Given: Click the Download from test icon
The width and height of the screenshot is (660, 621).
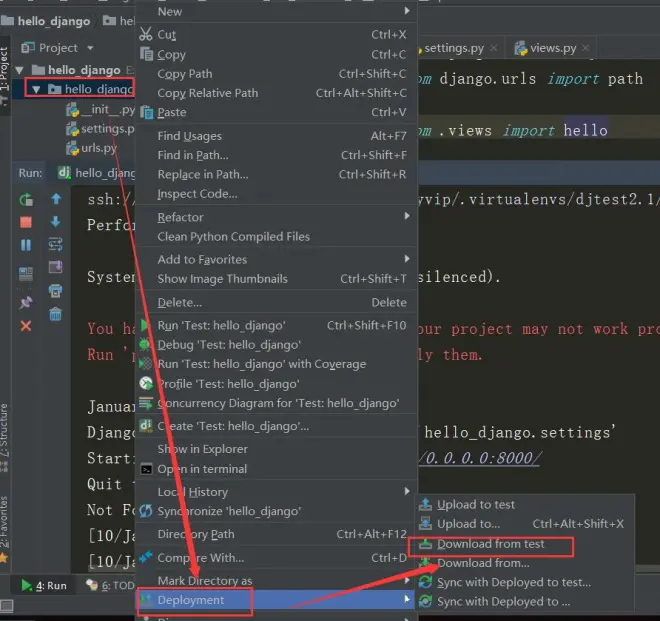Looking at the screenshot, I should (426, 544).
